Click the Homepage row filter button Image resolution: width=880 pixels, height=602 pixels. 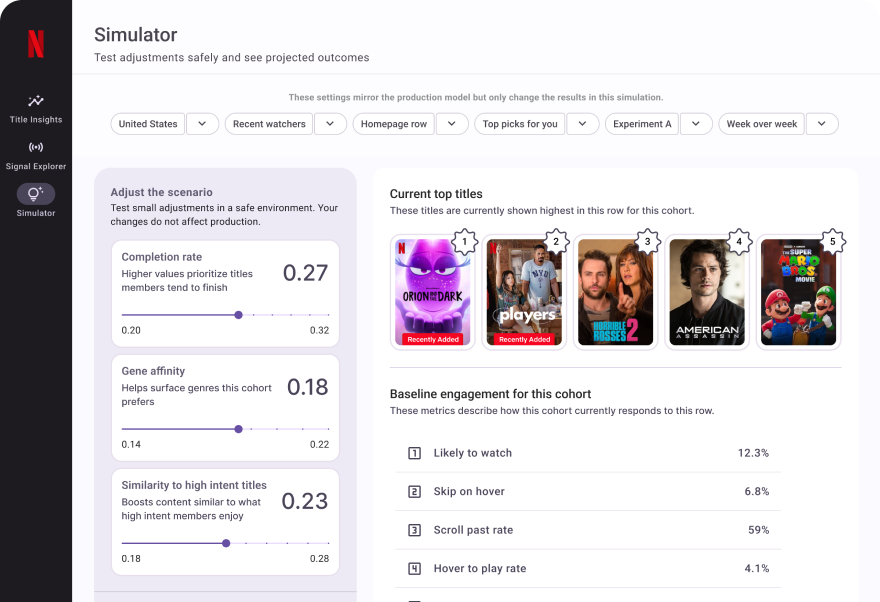393,124
